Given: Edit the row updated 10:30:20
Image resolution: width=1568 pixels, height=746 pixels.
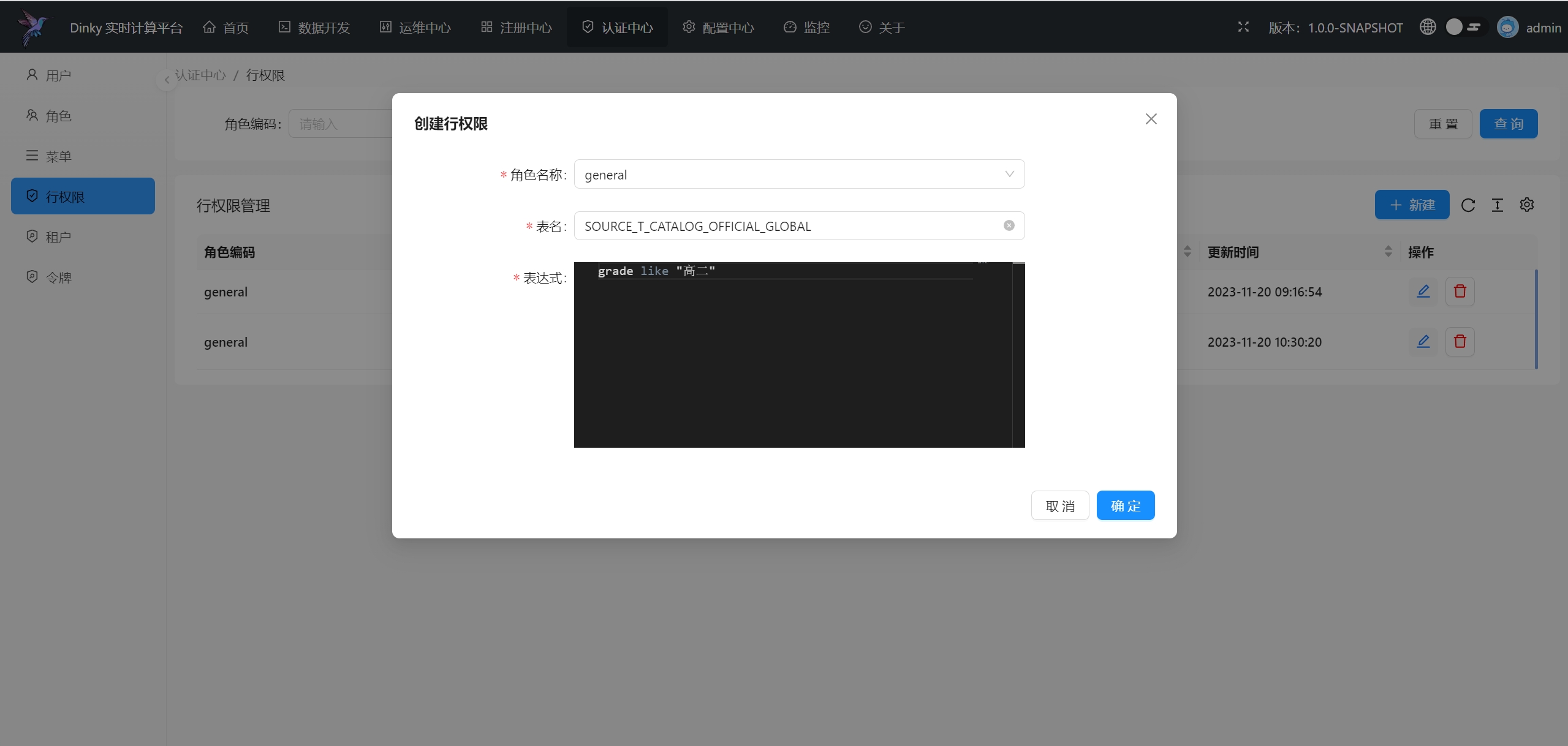Looking at the screenshot, I should [1423, 342].
